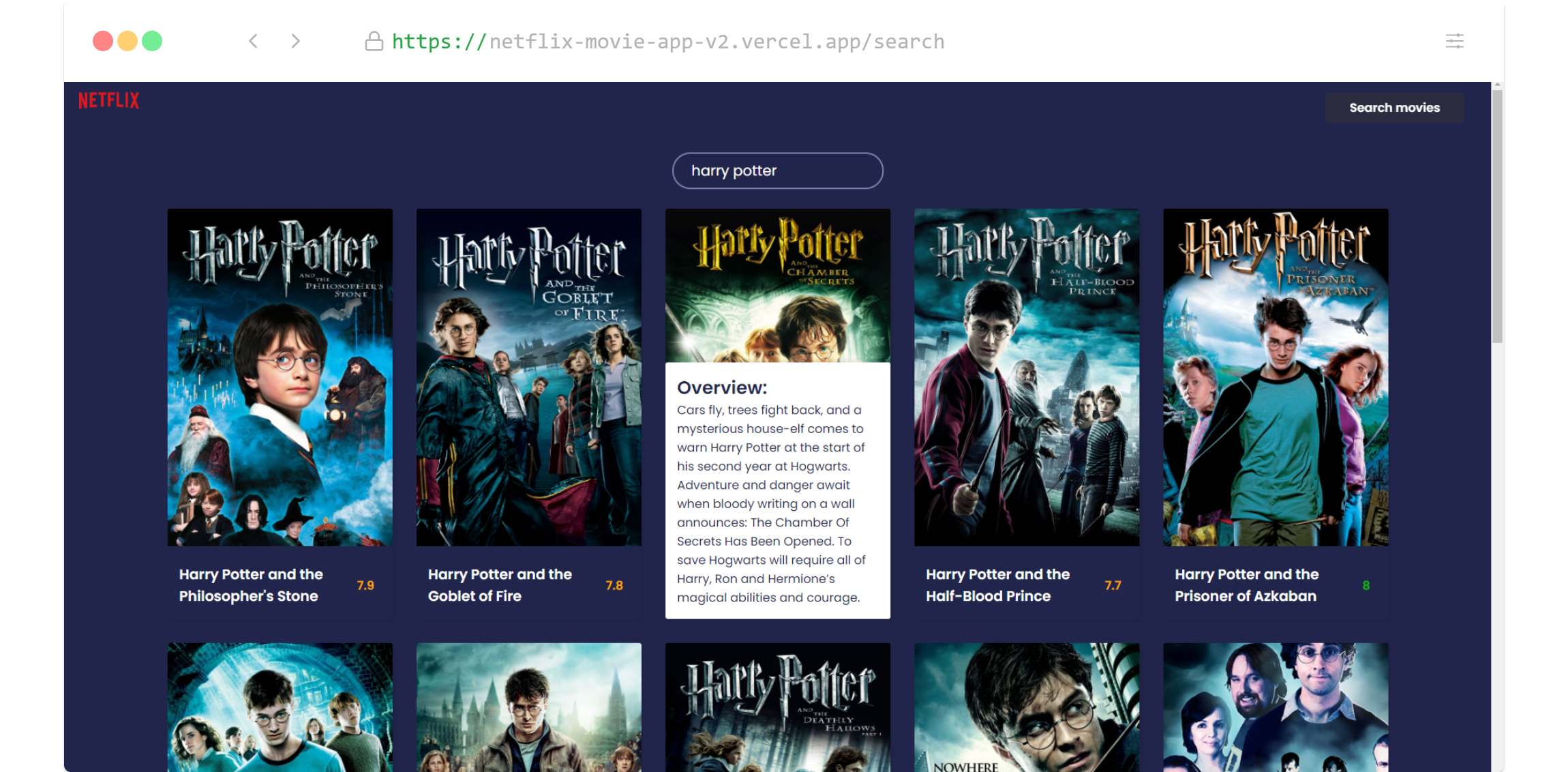1568x772 pixels.
Task: Click the Search movies button
Action: pos(1394,108)
